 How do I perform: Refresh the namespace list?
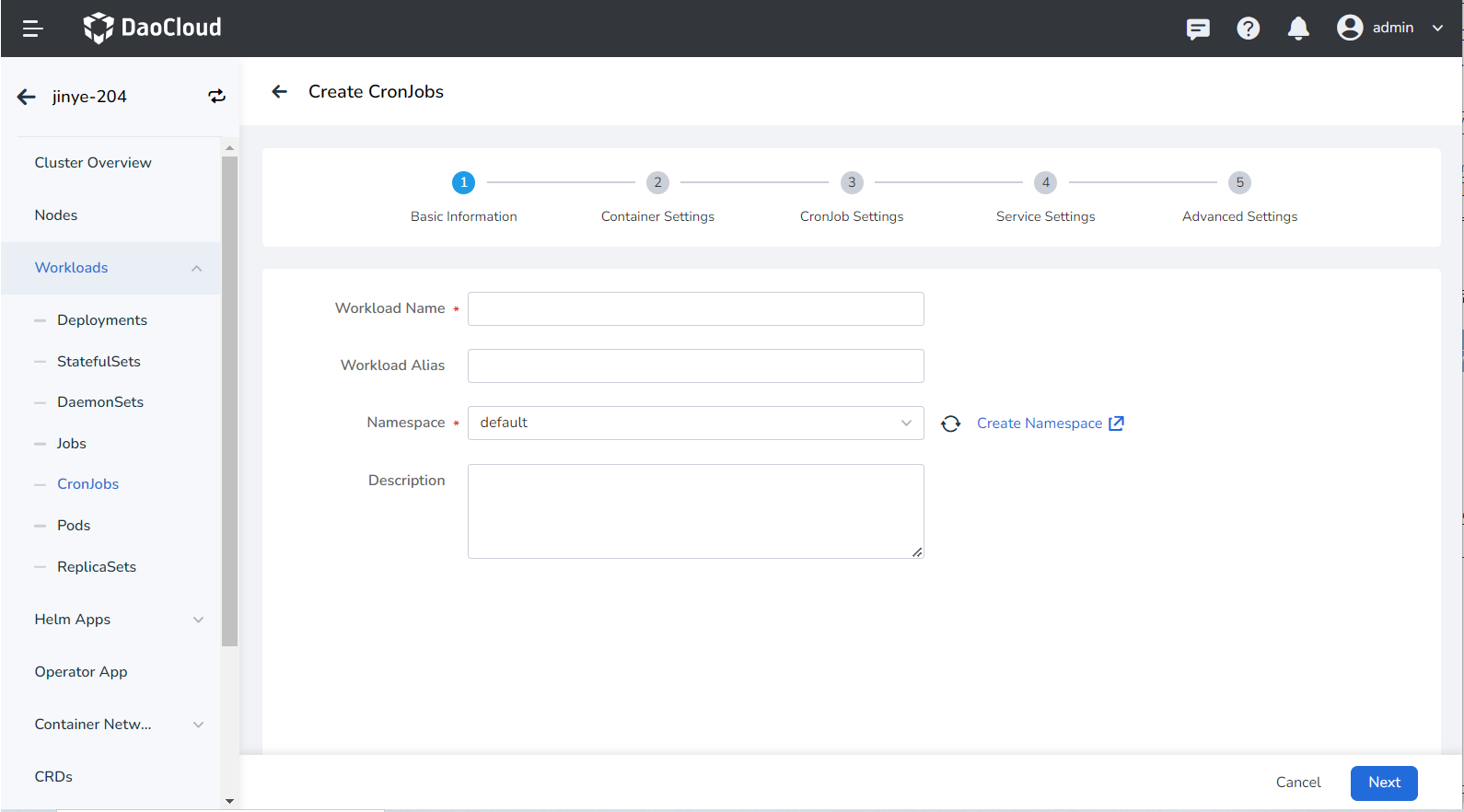coord(951,423)
